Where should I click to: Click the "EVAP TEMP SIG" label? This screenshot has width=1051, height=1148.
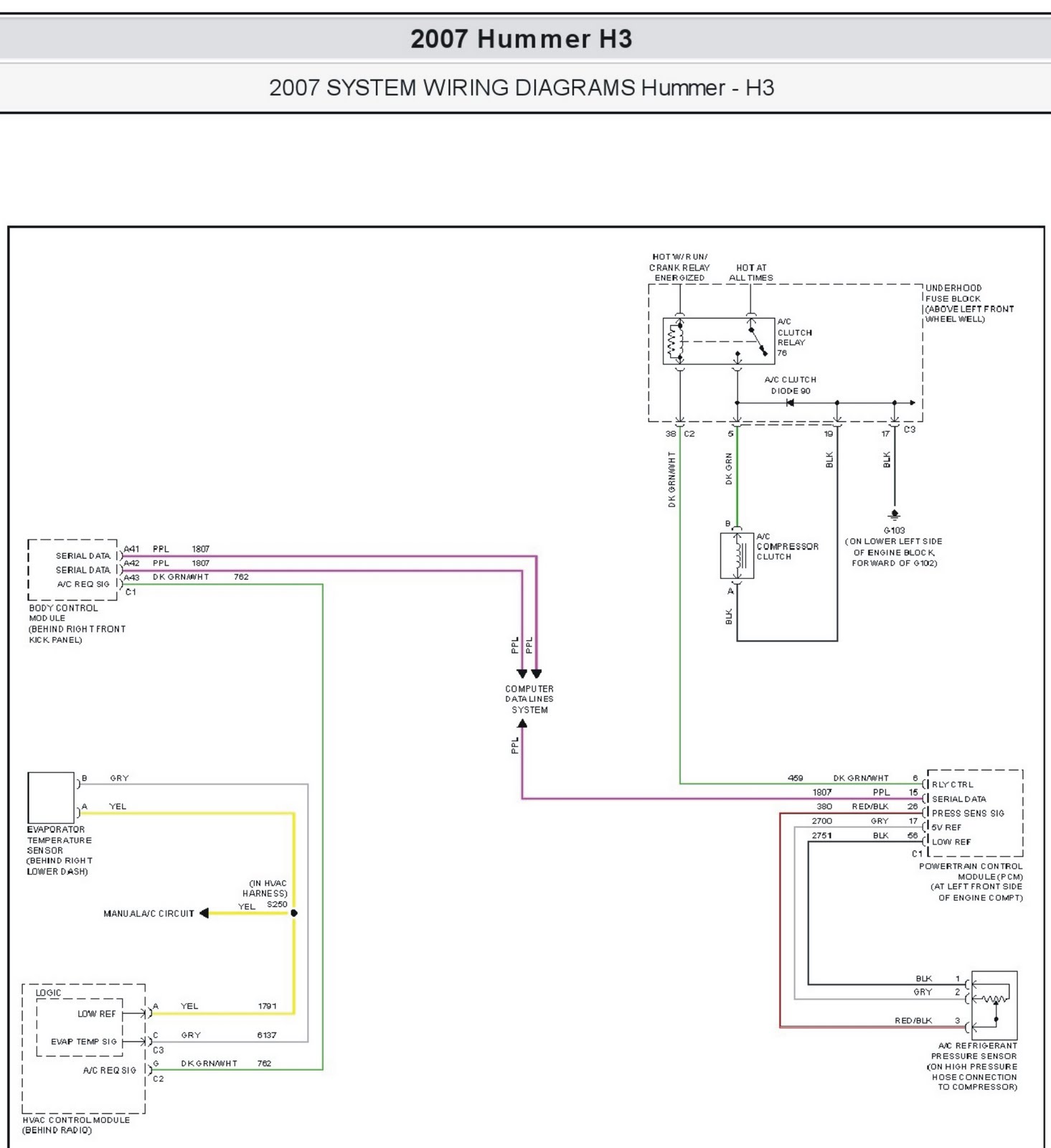(84, 1042)
